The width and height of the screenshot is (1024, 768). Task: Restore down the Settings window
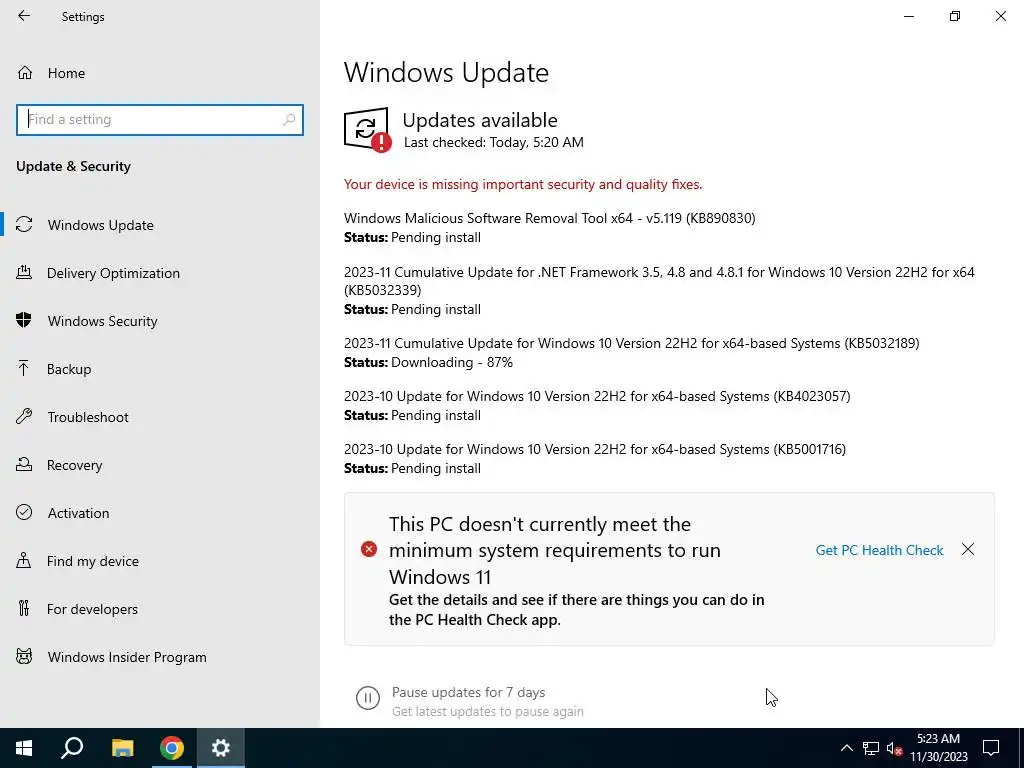(x=955, y=16)
